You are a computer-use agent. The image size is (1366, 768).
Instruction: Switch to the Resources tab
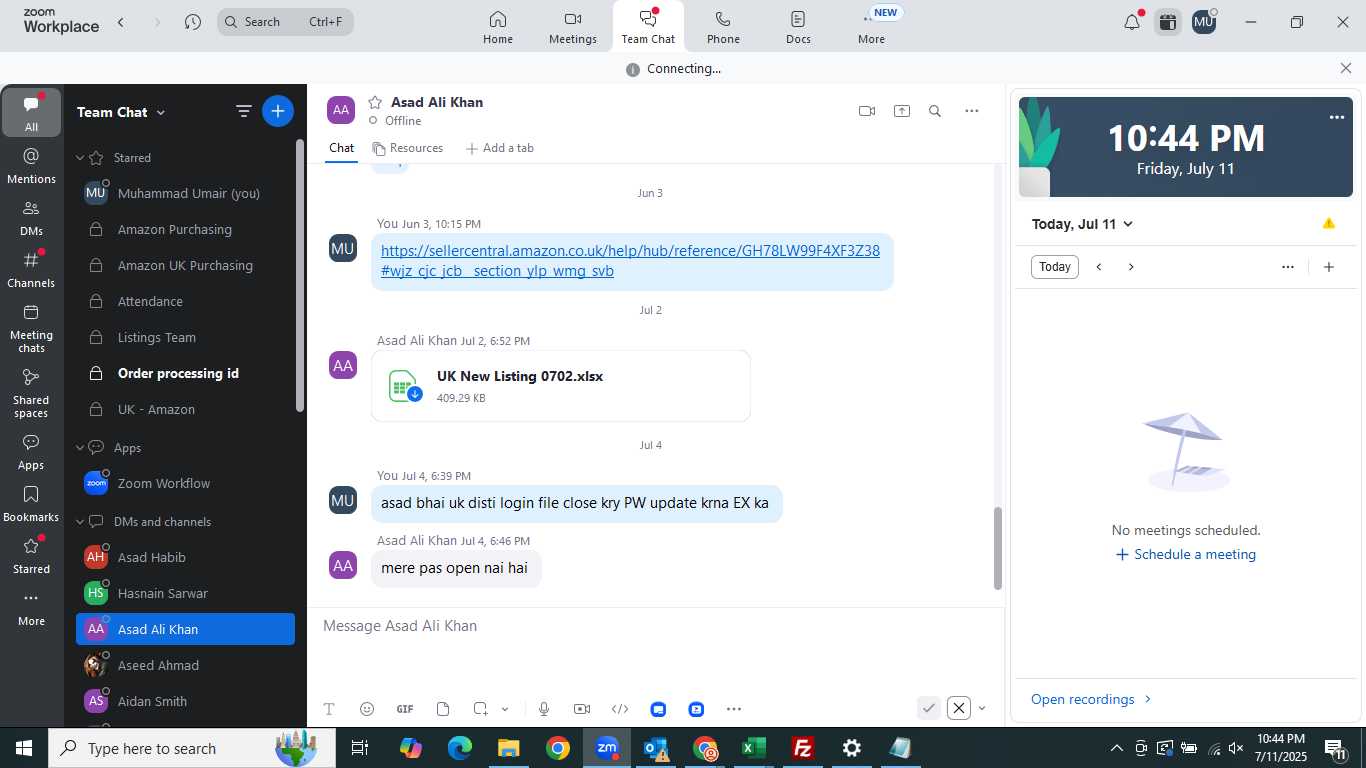coord(408,148)
